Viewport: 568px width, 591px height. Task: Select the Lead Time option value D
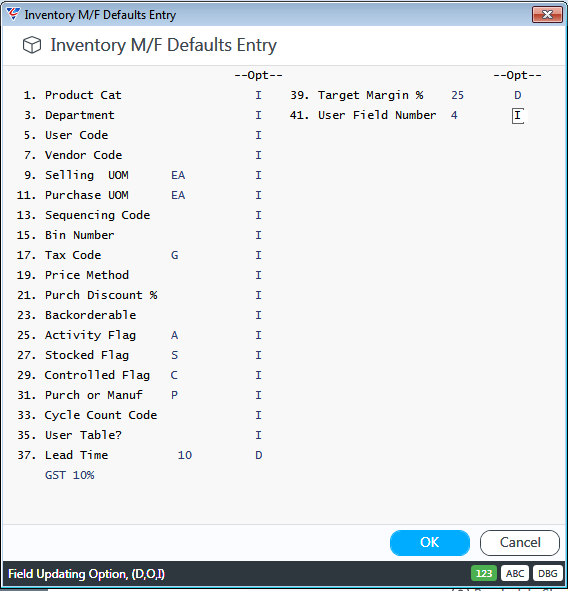tap(259, 455)
